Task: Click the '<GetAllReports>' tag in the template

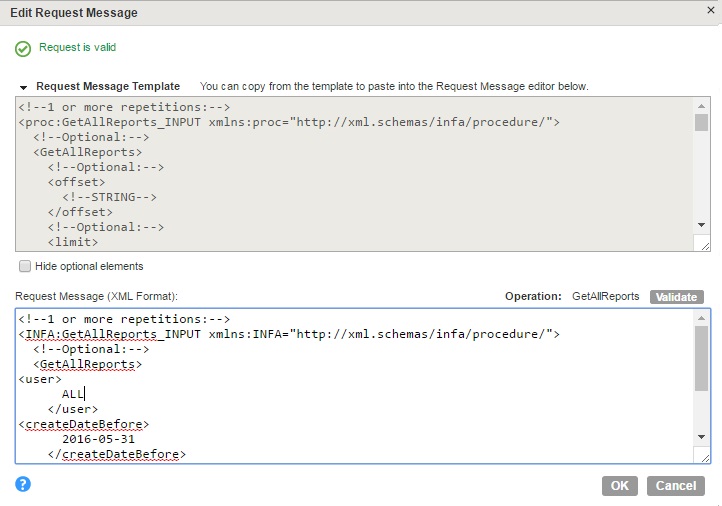Action: click(87, 152)
